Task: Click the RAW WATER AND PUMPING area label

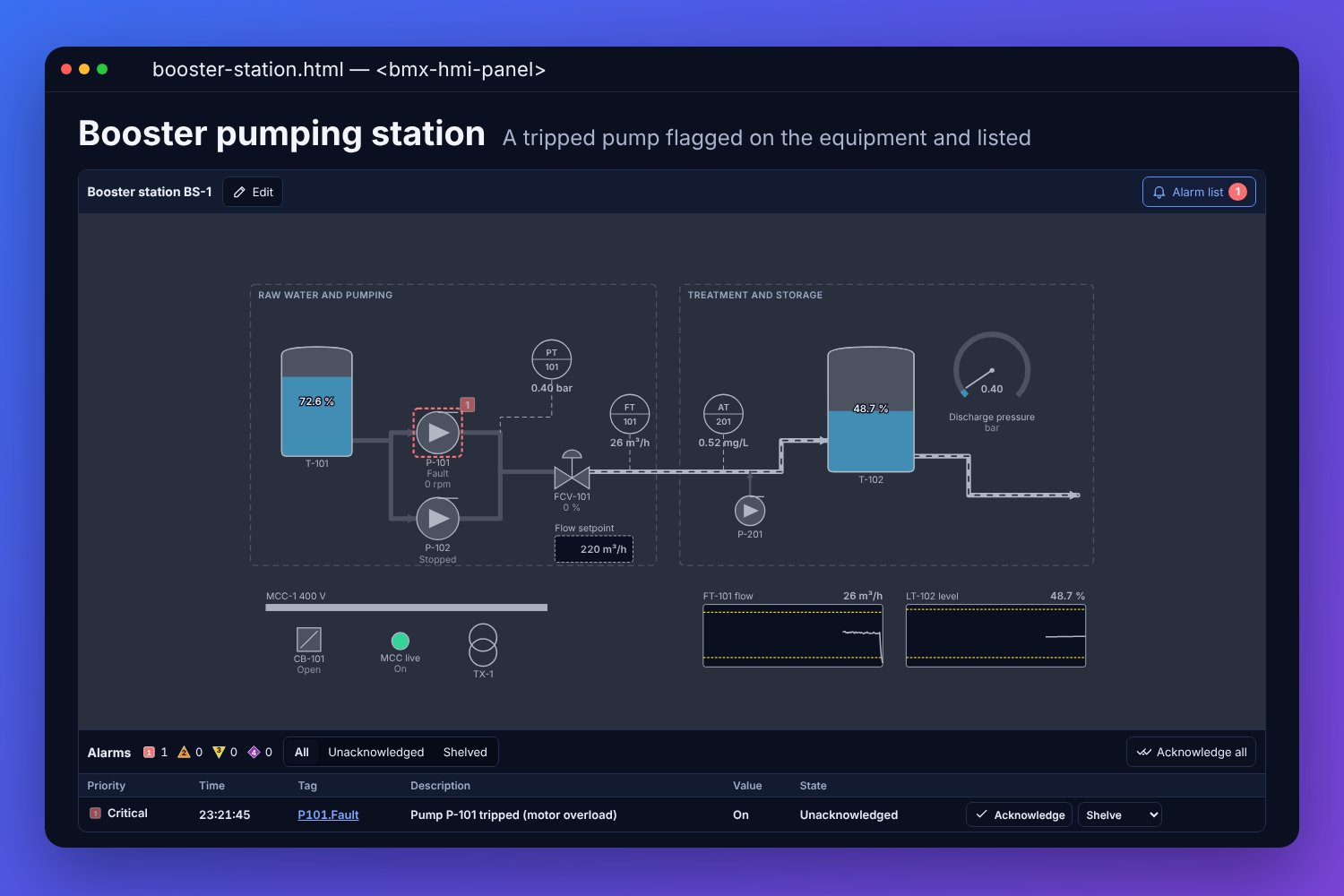Action: point(325,295)
